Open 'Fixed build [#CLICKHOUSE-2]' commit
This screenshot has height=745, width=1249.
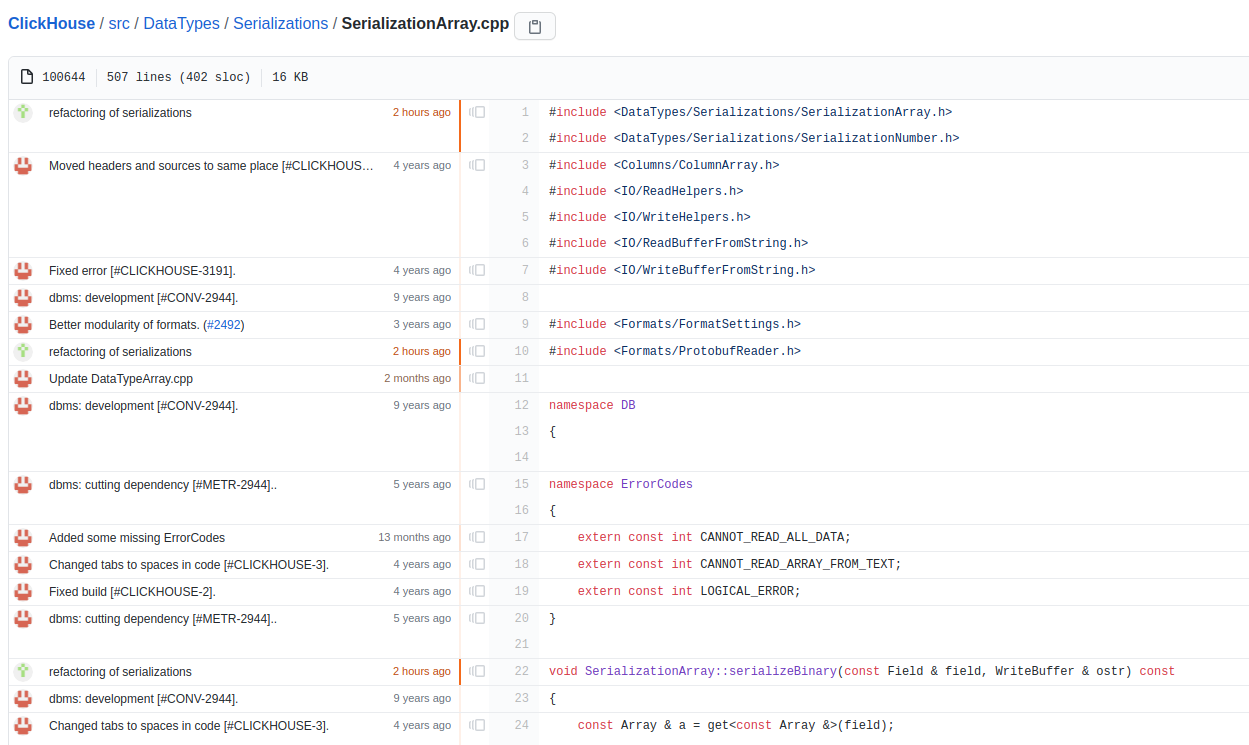[x=132, y=592]
